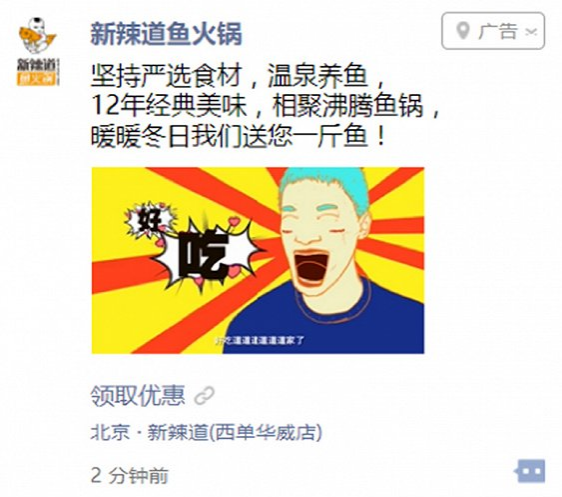Screen dimensions: 562x497
Task: Open the 北京 · 新辣道(西单华威店) location
Action: pos(206,432)
